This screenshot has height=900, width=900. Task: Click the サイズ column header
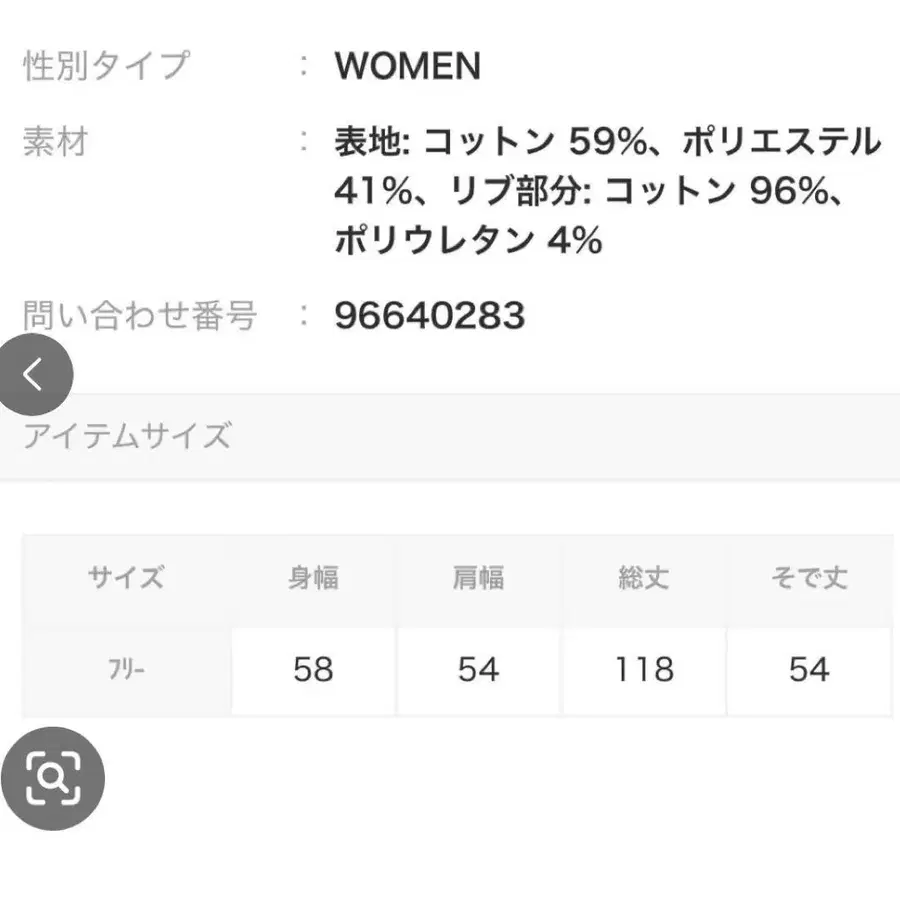125,577
